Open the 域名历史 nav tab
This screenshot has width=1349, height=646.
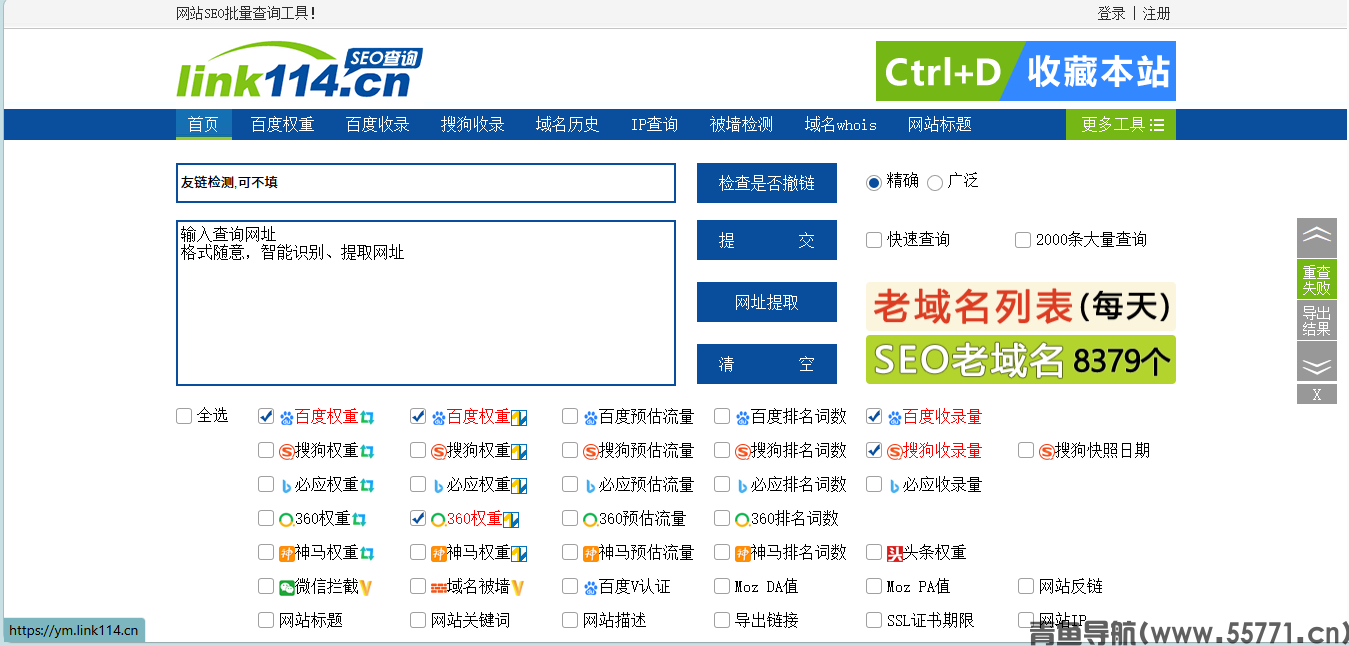pos(568,125)
